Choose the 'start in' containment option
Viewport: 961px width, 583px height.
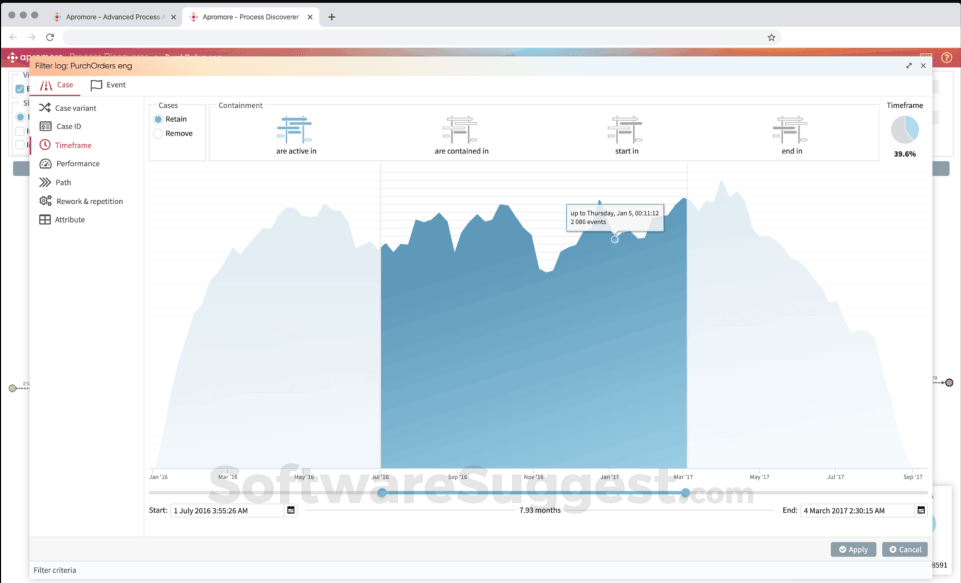(x=626, y=132)
